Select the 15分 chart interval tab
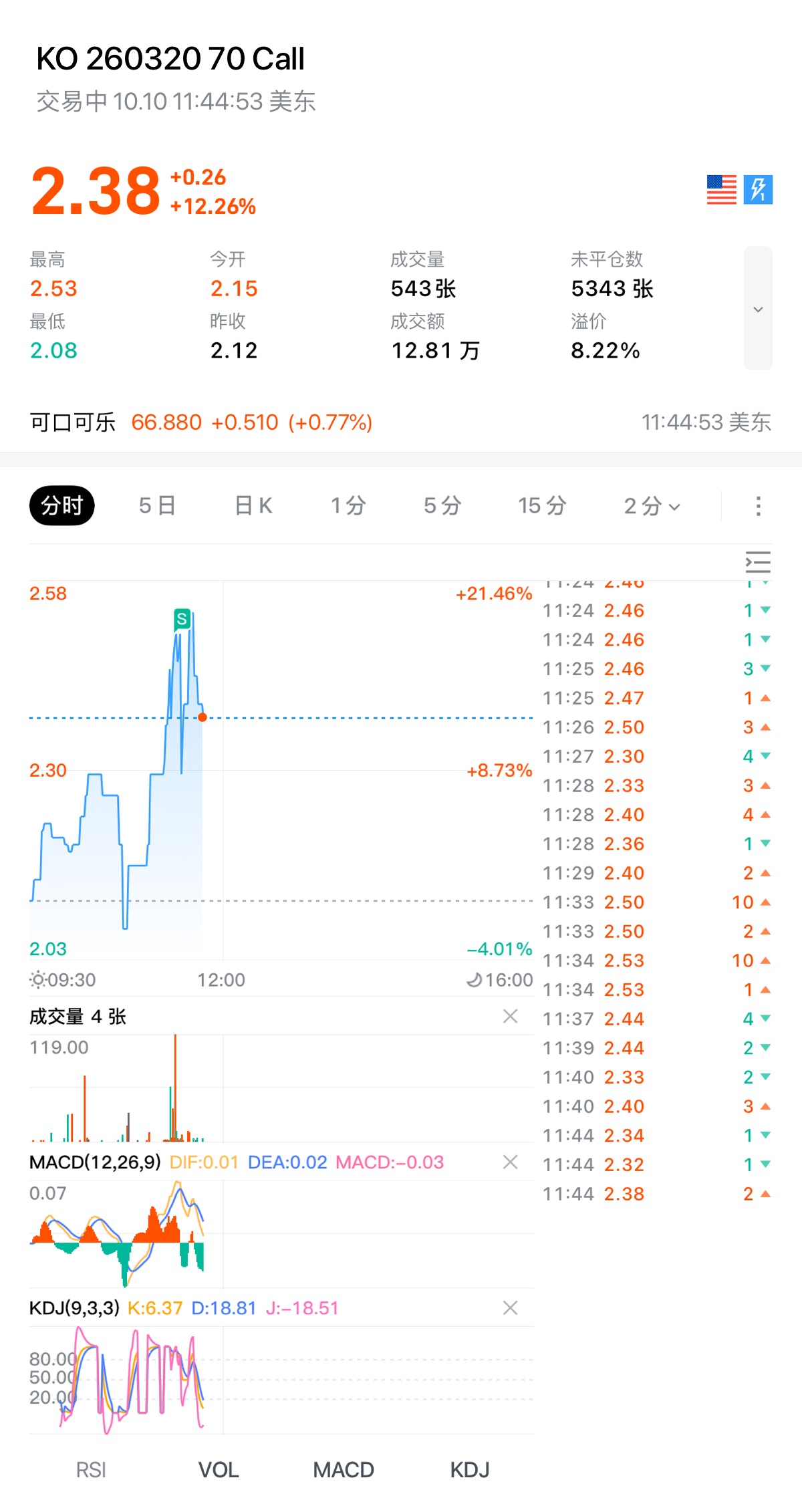 click(x=542, y=506)
